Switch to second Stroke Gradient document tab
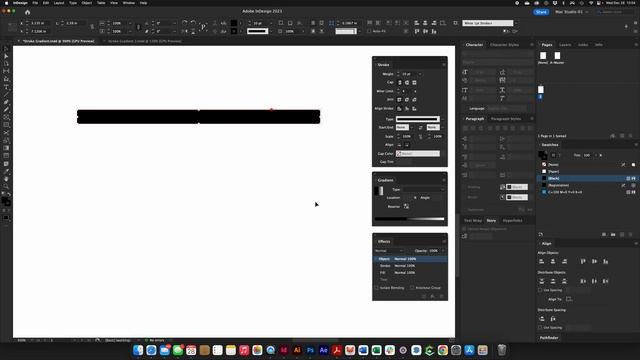This screenshot has height=360, width=640. pos(144,41)
